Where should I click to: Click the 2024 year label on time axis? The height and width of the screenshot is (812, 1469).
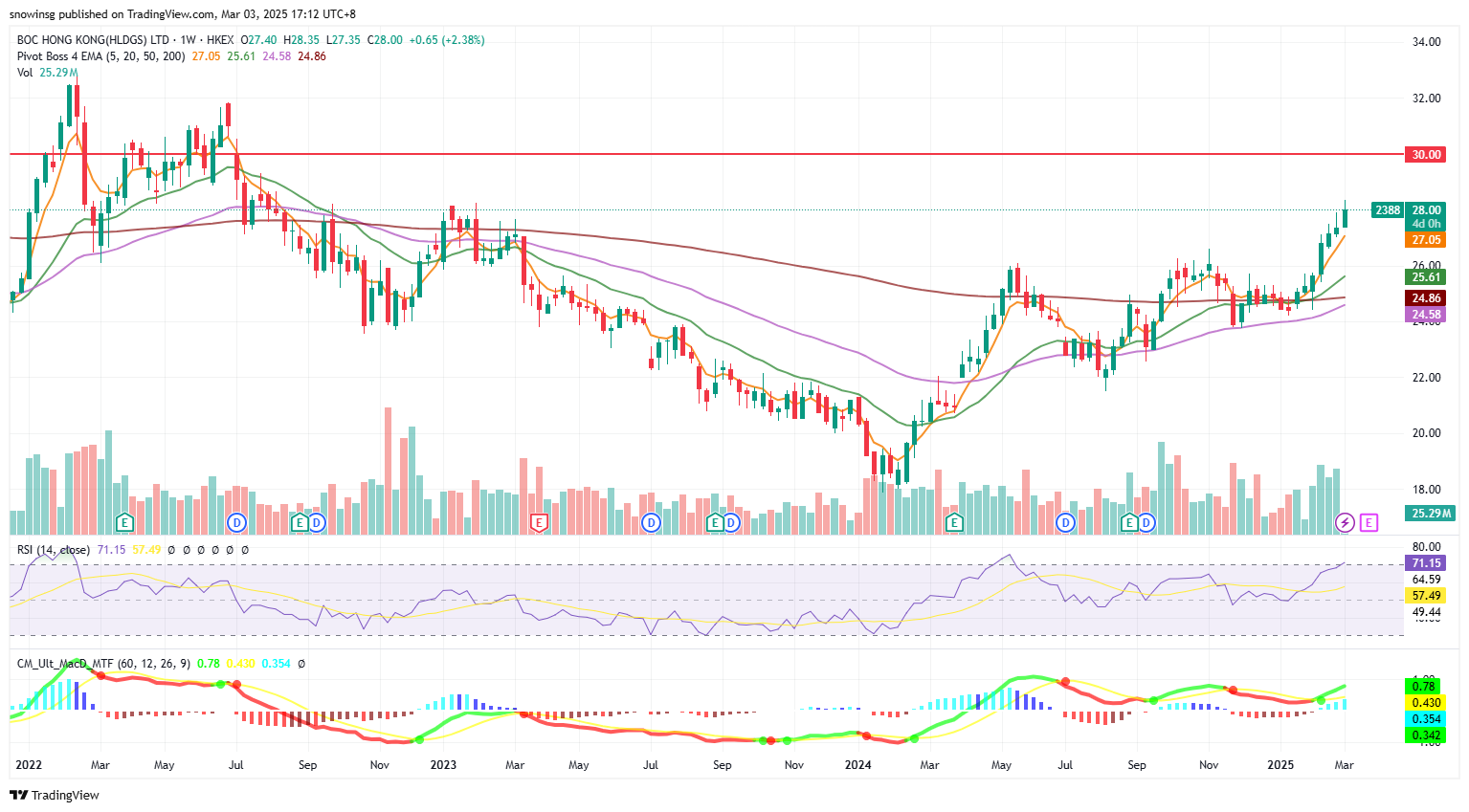coord(857,765)
